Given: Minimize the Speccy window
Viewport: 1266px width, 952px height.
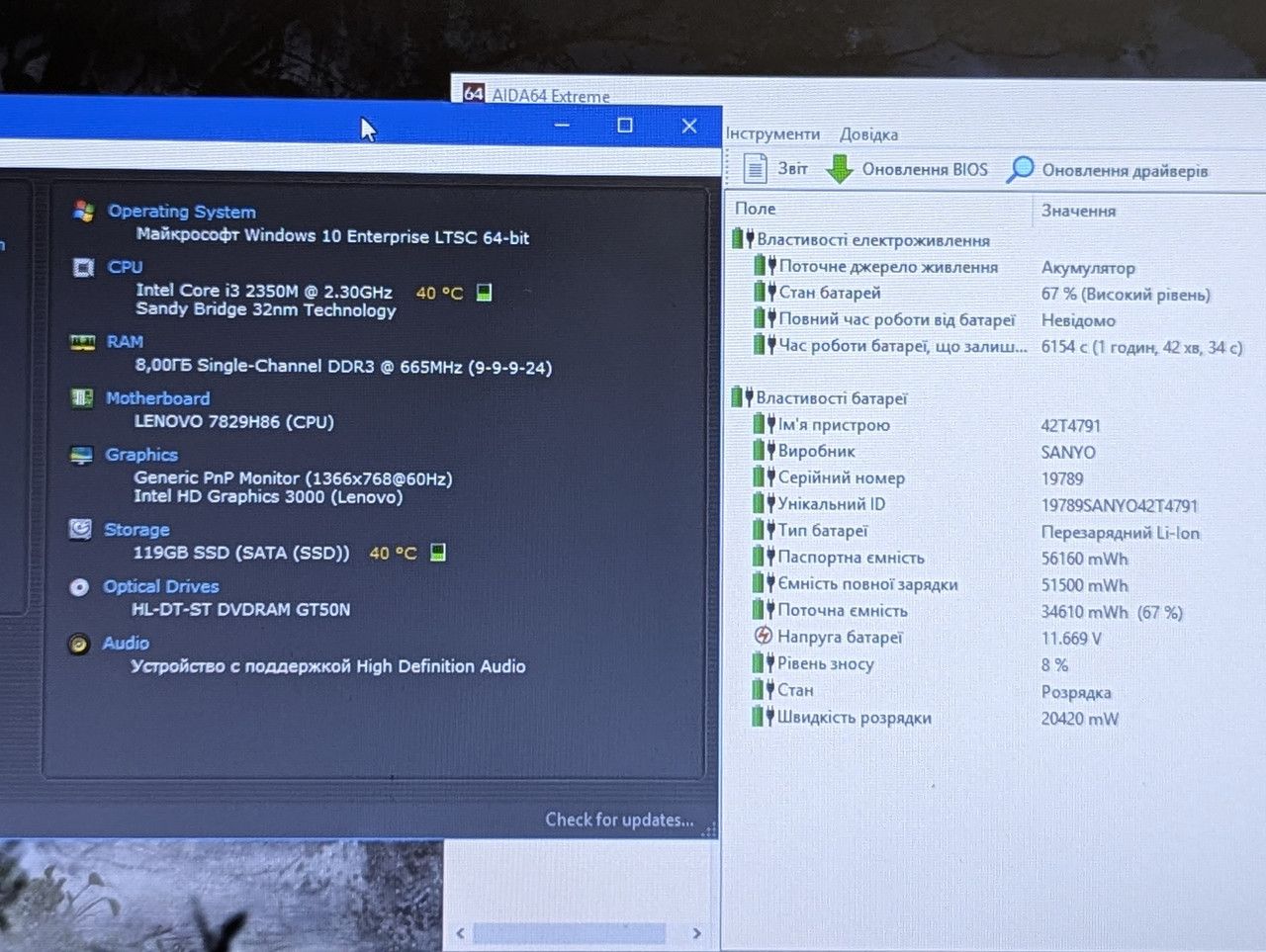Looking at the screenshot, I should click(x=562, y=125).
